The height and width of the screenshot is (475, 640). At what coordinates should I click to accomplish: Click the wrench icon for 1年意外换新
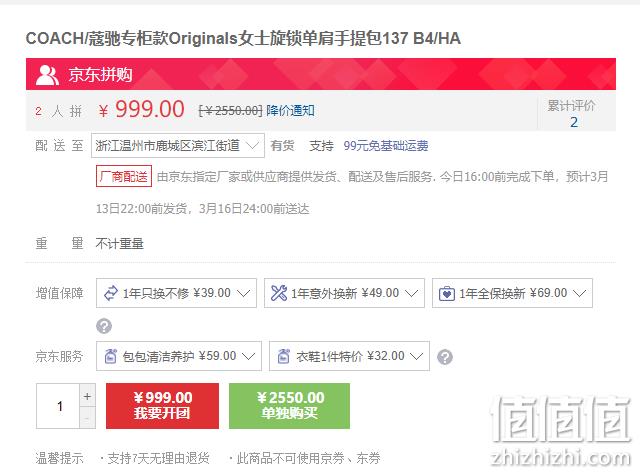[279, 293]
